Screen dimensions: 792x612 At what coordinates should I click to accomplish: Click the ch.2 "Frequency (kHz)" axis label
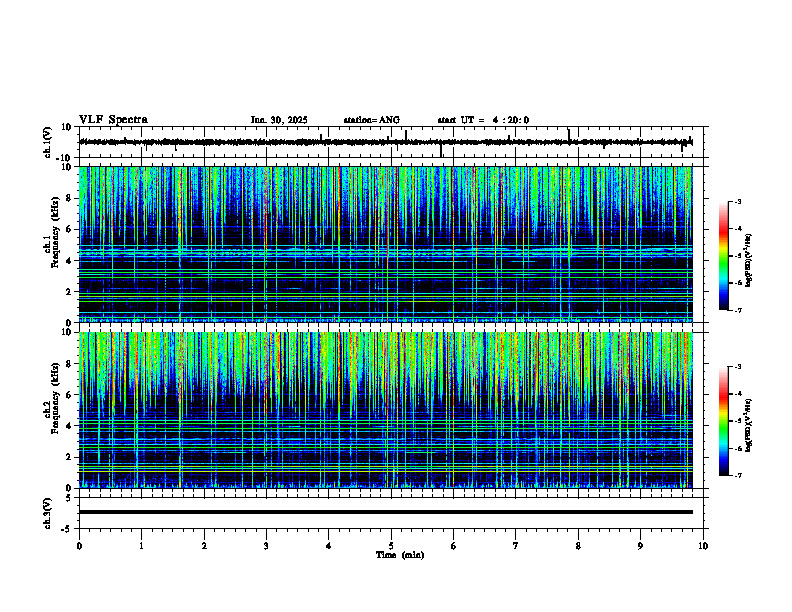tap(55, 398)
